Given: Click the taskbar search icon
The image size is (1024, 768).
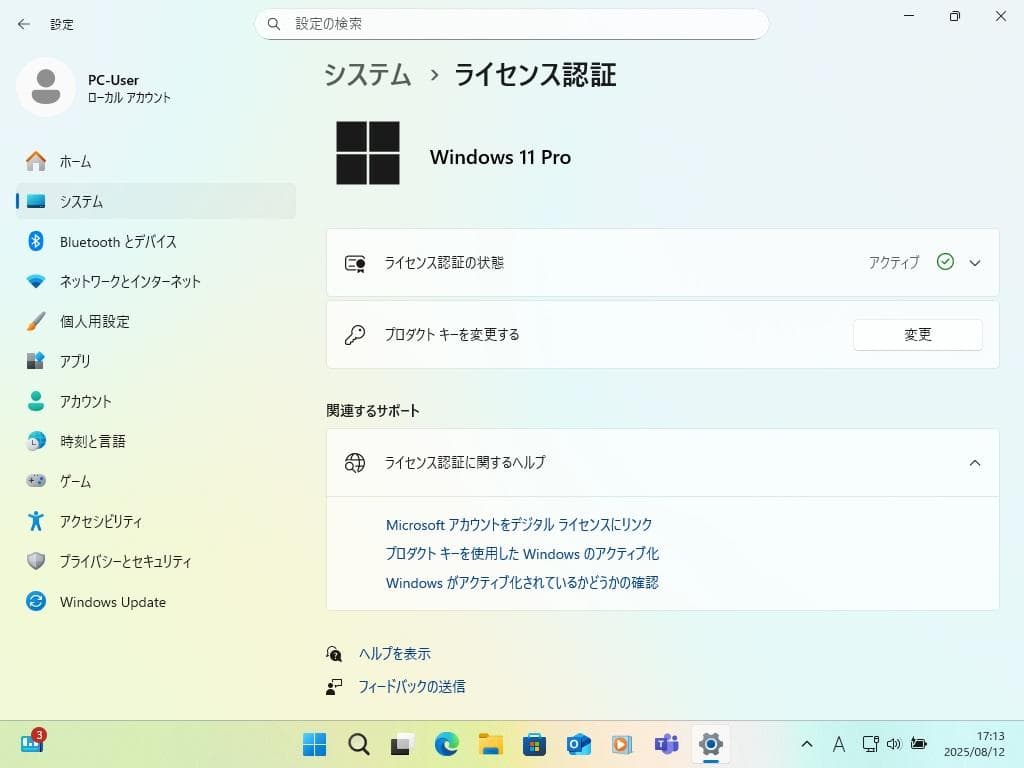Looking at the screenshot, I should 358,744.
